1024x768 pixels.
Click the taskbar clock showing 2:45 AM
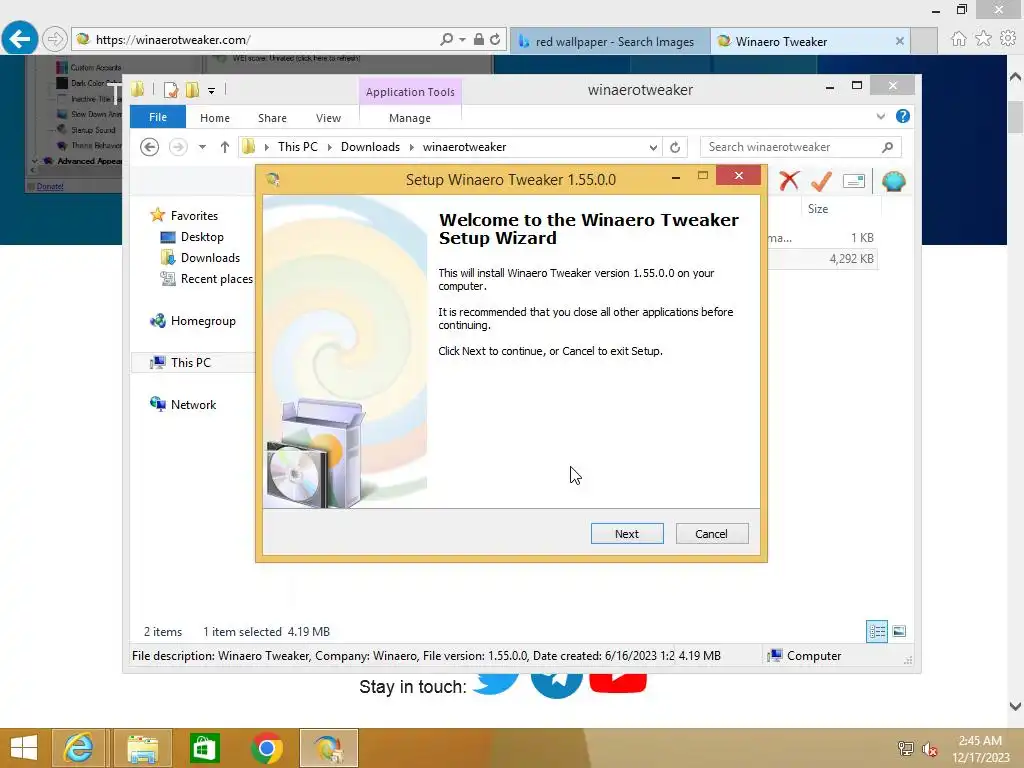[980, 749]
